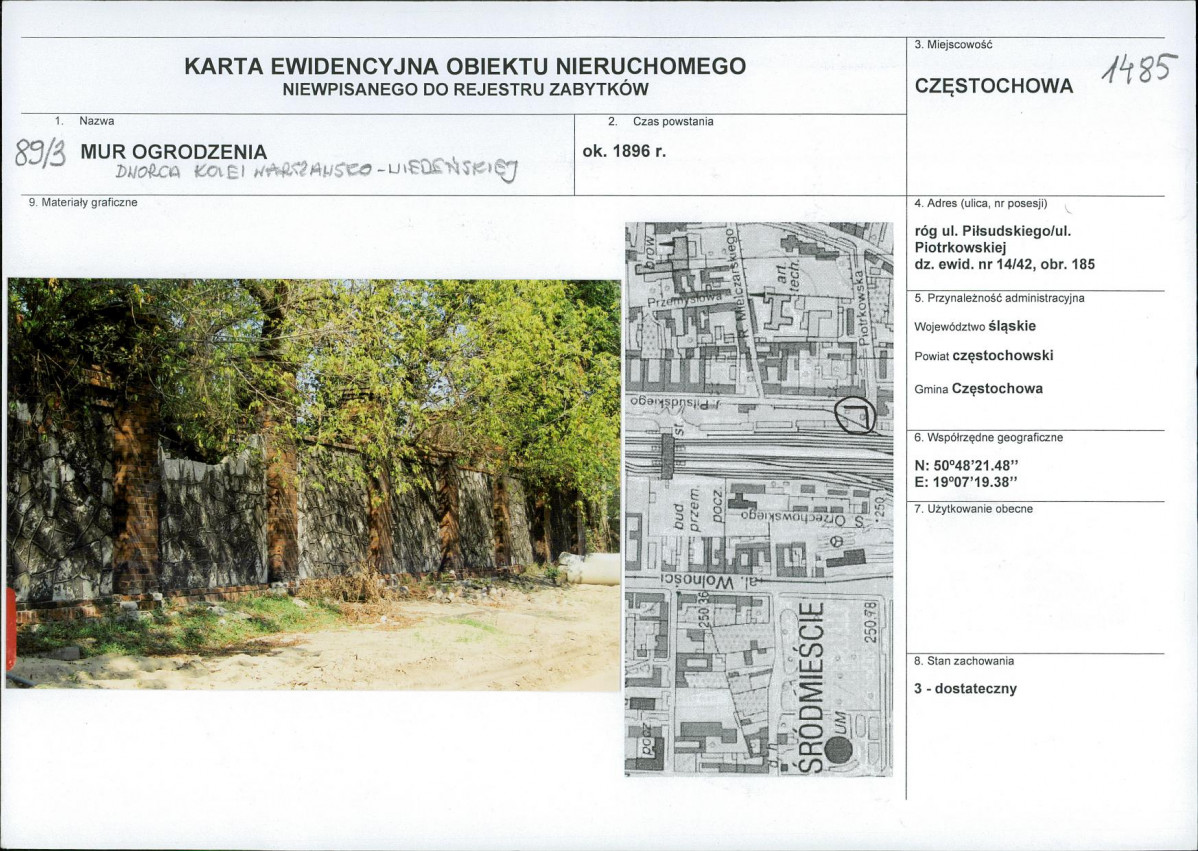Click the longitude 'E: 19°07'19.38"'
The width and height of the screenshot is (1198, 851).
tap(966, 482)
